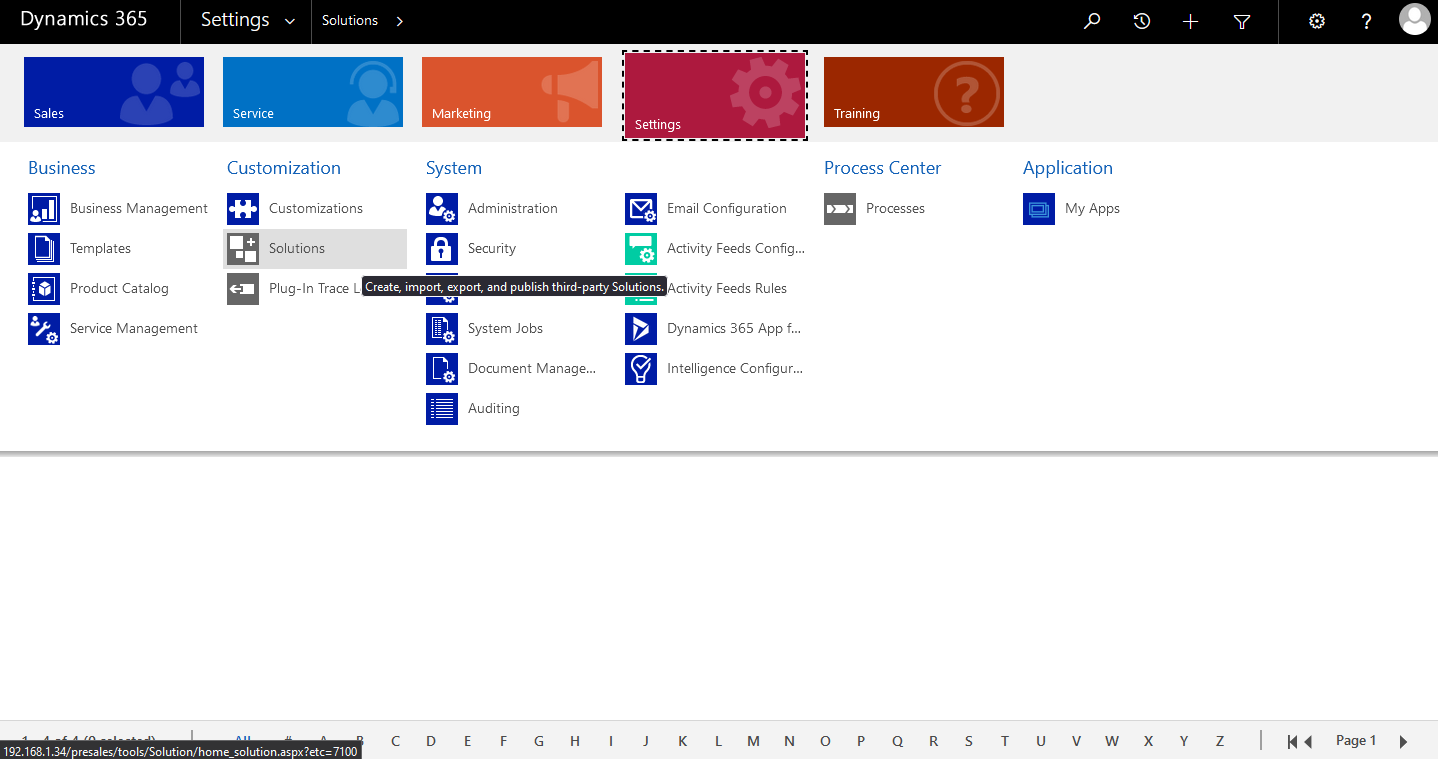Open the My Apps link
The image size is (1438, 759).
[1092, 209]
